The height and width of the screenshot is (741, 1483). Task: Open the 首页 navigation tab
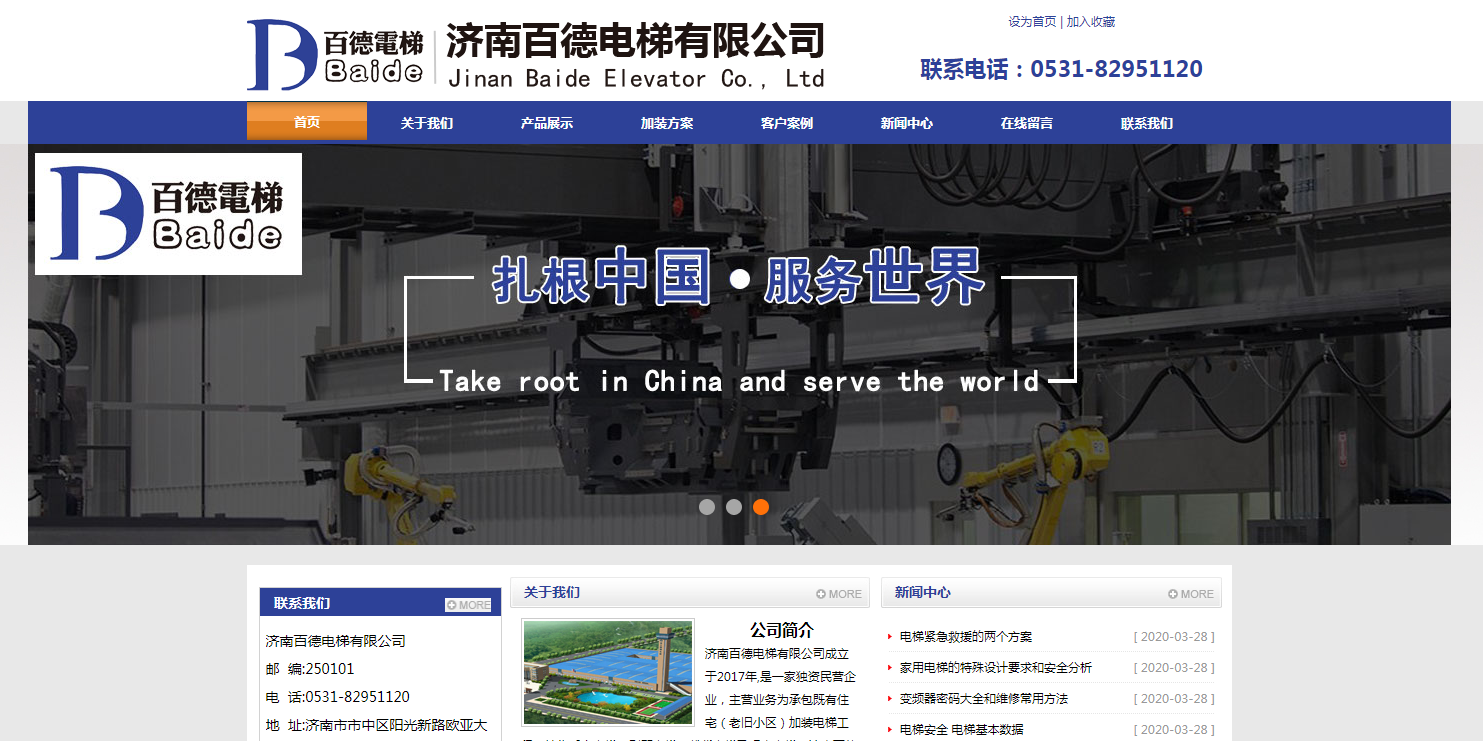(307, 123)
